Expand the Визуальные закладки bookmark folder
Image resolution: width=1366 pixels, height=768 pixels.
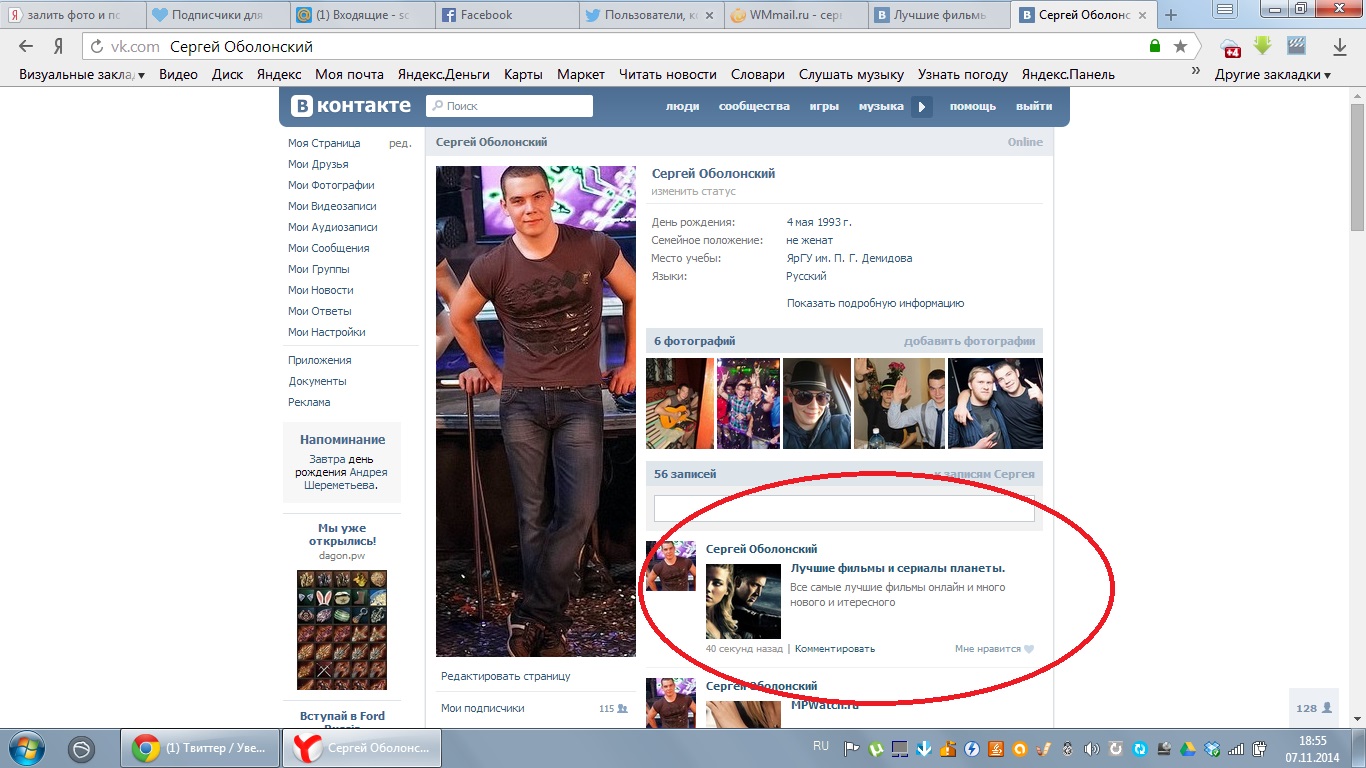point(82,74)
